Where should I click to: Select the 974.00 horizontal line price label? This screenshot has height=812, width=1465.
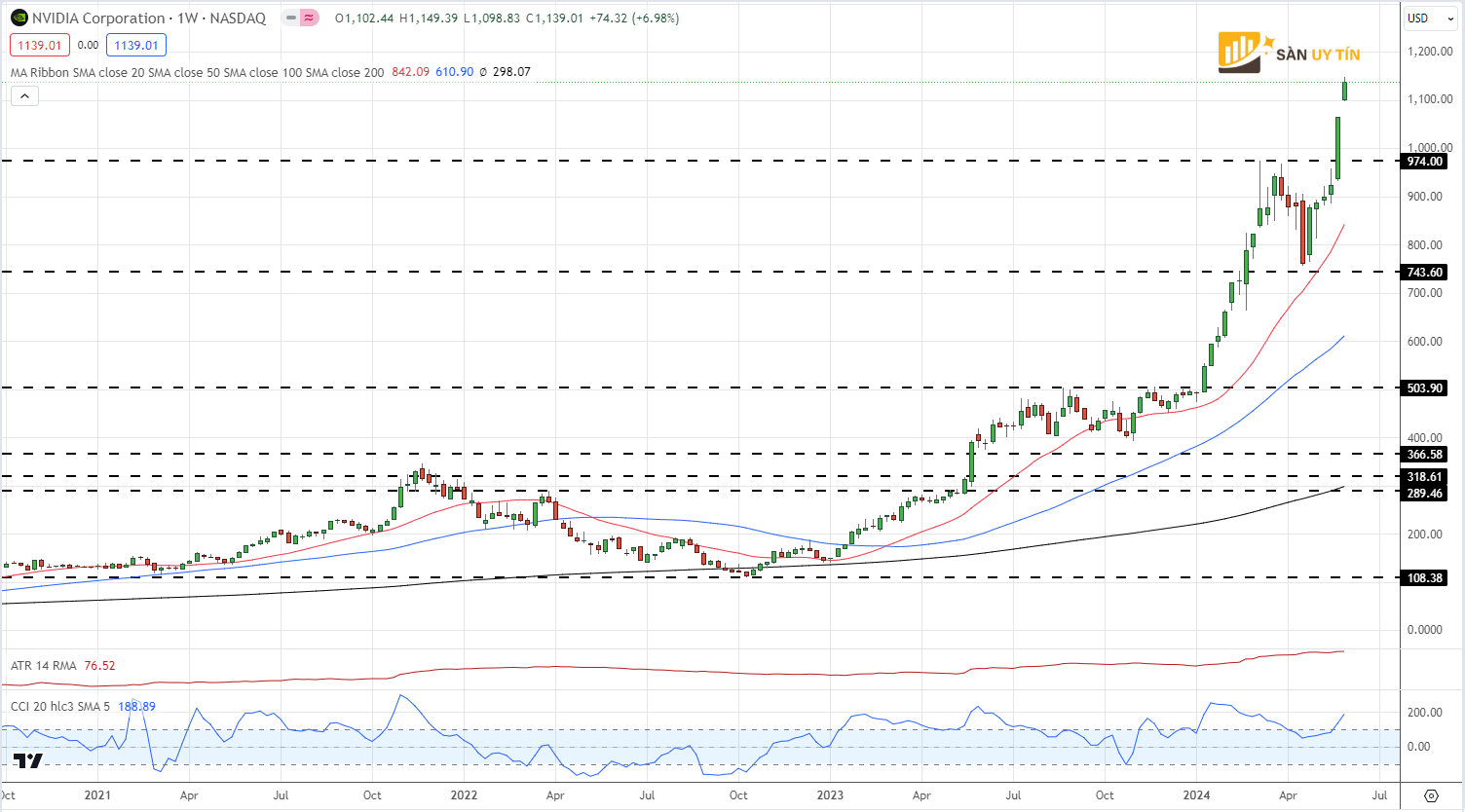click(1424, 162)
